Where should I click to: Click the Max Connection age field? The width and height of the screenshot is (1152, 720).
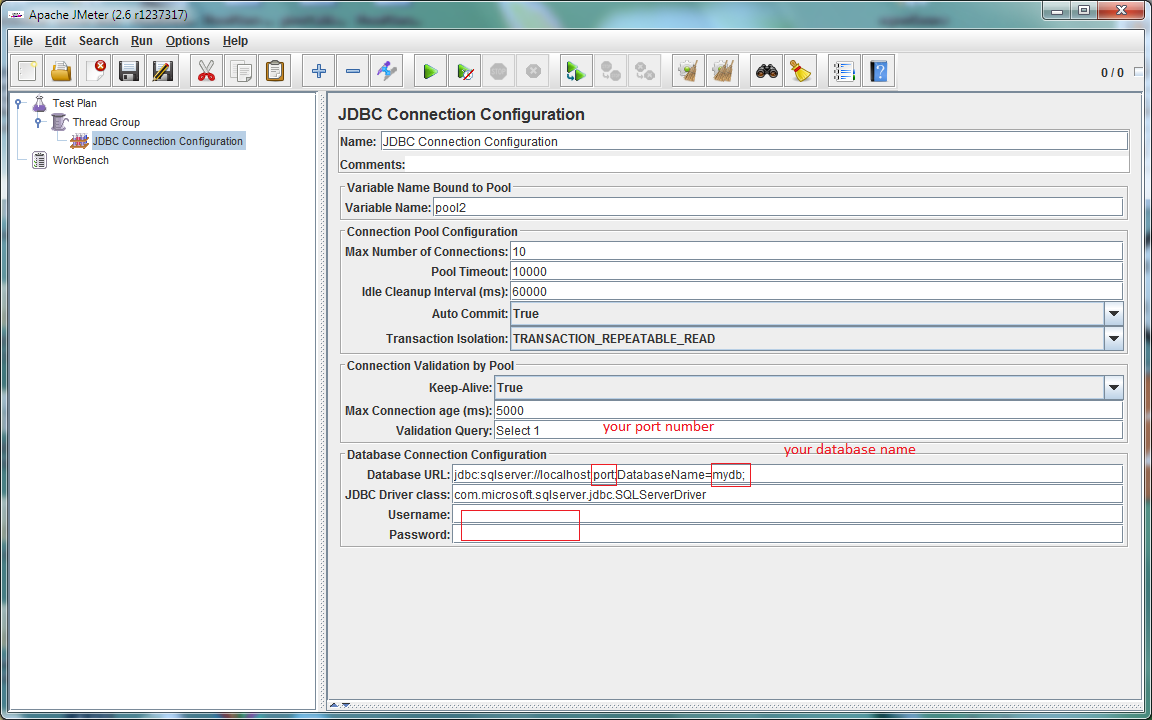pos(808,411)
